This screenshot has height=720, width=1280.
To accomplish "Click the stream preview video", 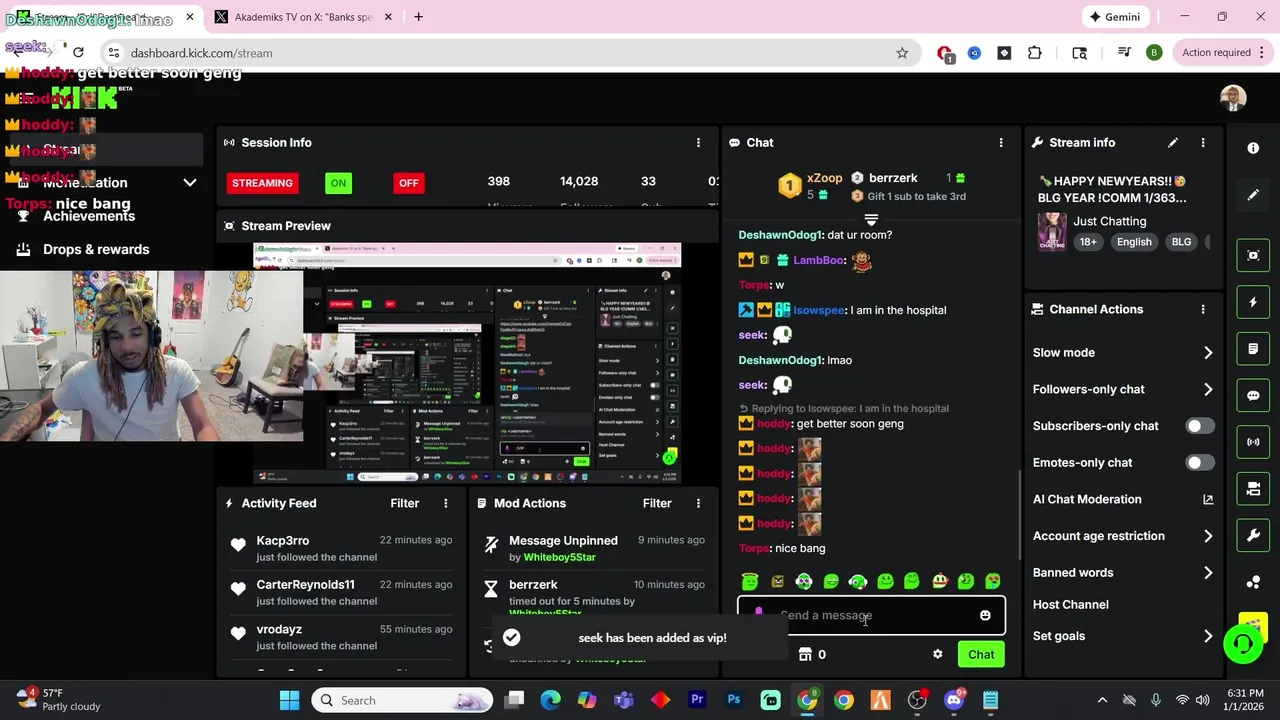I will pyautogui.click(x=468, y=364).
